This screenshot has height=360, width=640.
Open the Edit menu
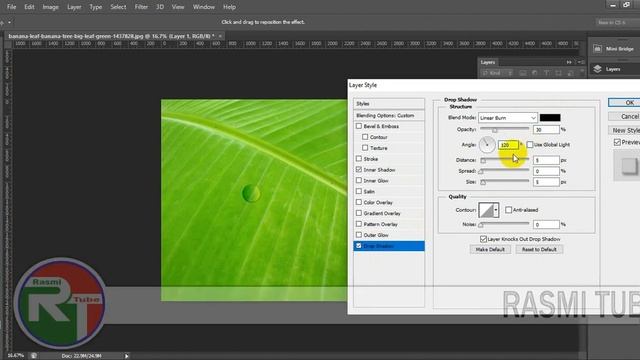tap(29, 7)
